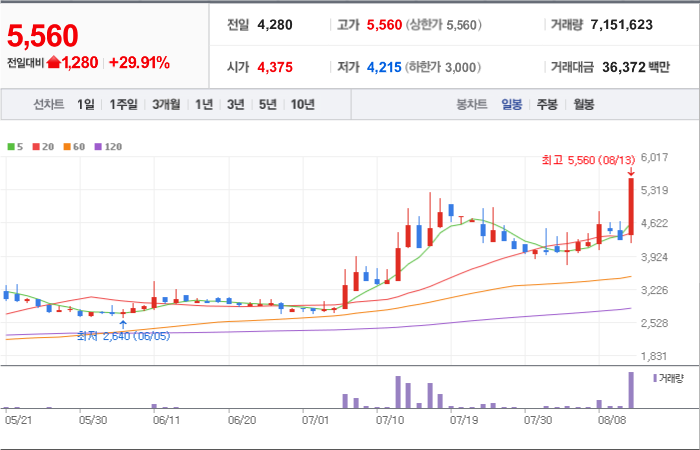Click the 4,622 price axis label
This screenshot has width=700, height=450.
tap(654, 223)
